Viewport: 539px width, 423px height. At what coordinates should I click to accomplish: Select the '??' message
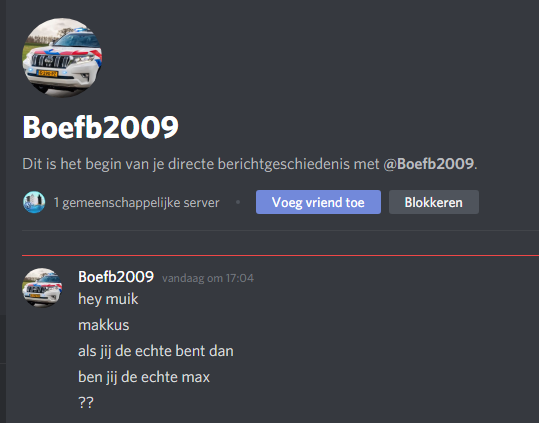point(86,403)
